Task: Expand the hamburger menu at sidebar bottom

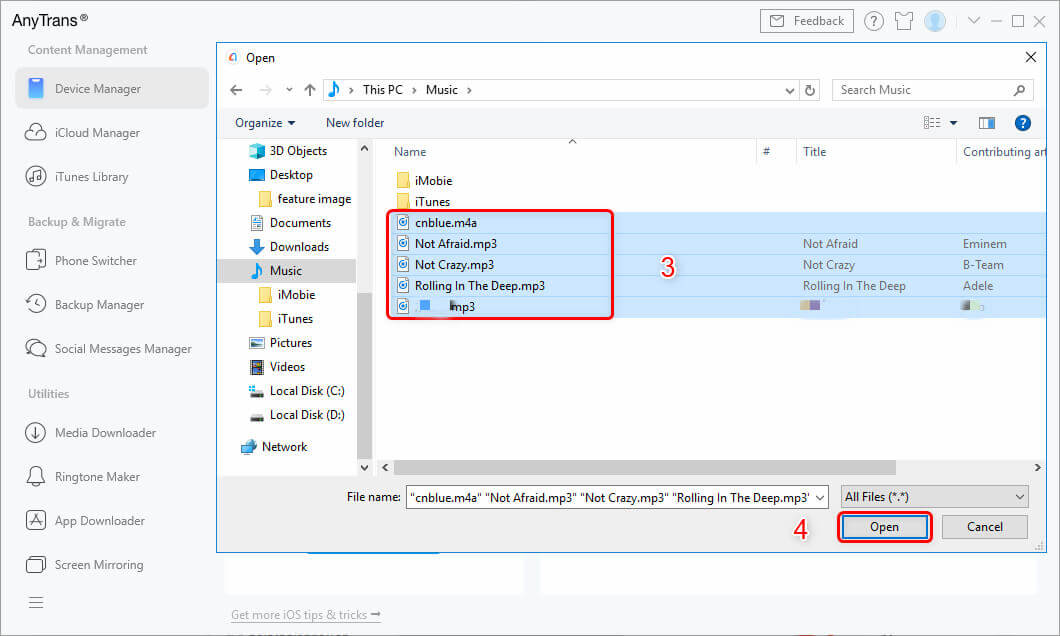Action: pos(36,602)
